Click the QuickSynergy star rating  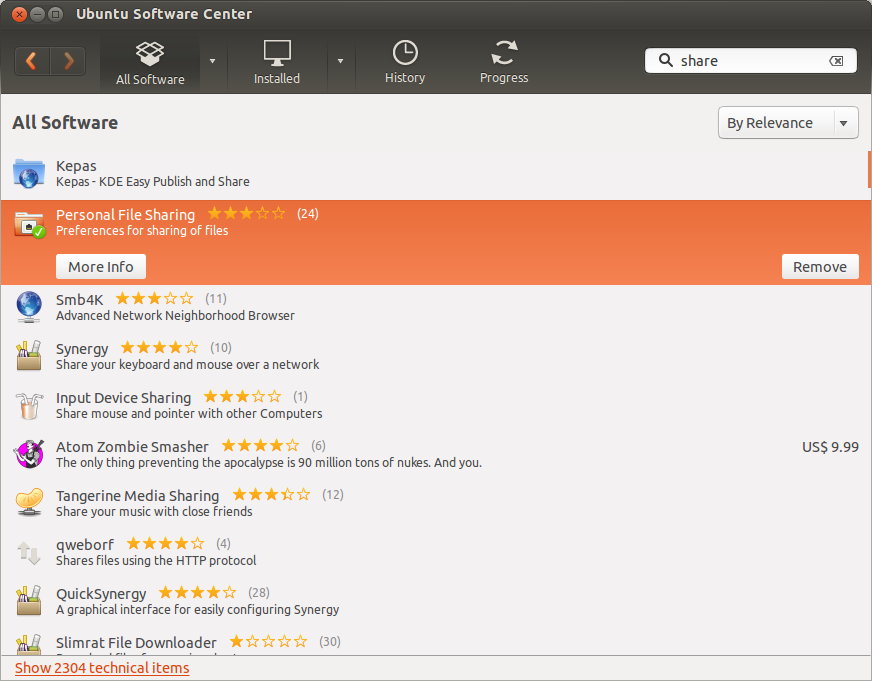(x=197, y=592)
